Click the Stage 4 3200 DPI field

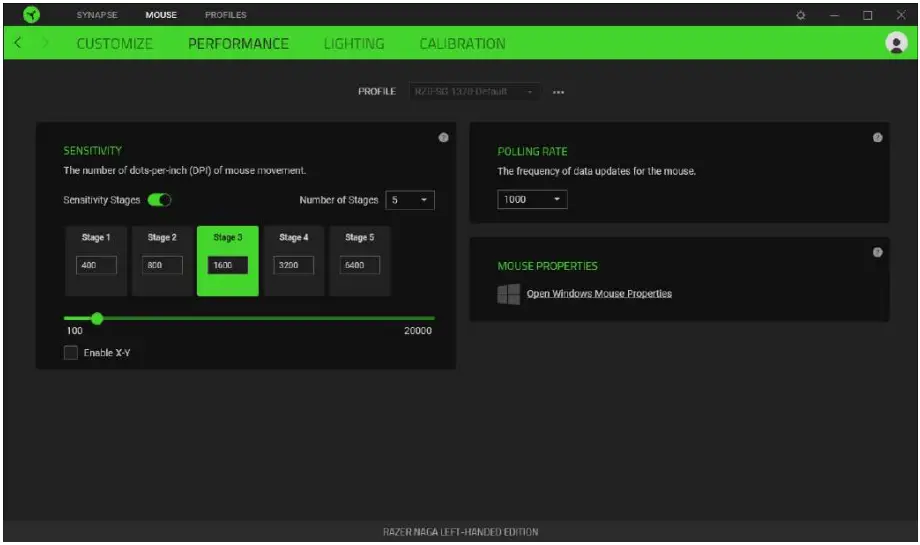tap(293, 265)
